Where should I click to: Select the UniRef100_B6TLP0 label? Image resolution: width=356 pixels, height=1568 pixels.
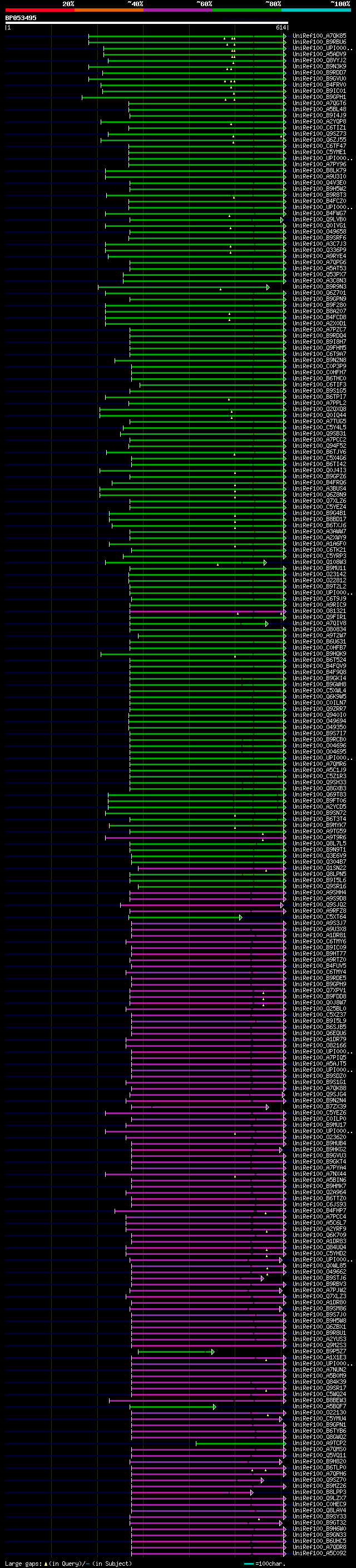[319, 1467]
